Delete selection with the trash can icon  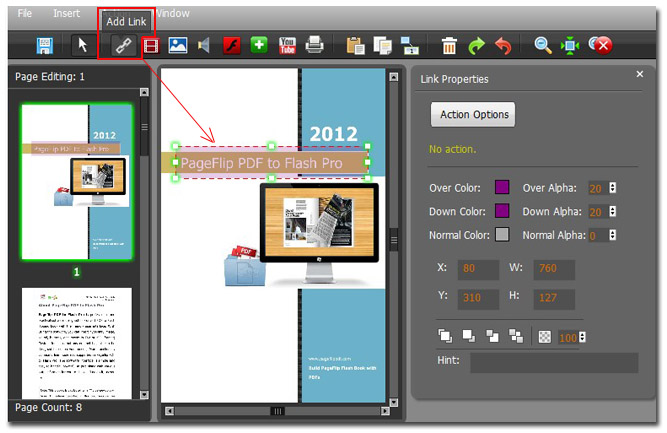click(449, 46)
